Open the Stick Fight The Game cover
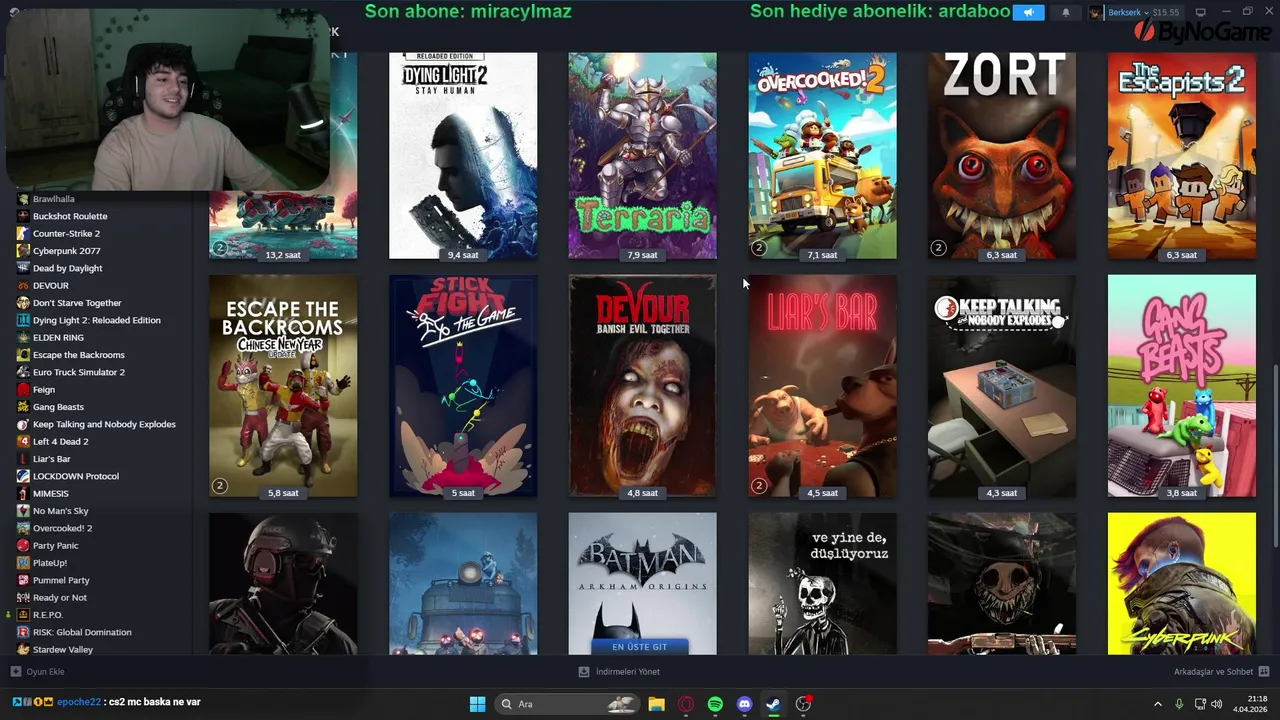This screenshot has width=1280, height=720. tap(463, 386)
